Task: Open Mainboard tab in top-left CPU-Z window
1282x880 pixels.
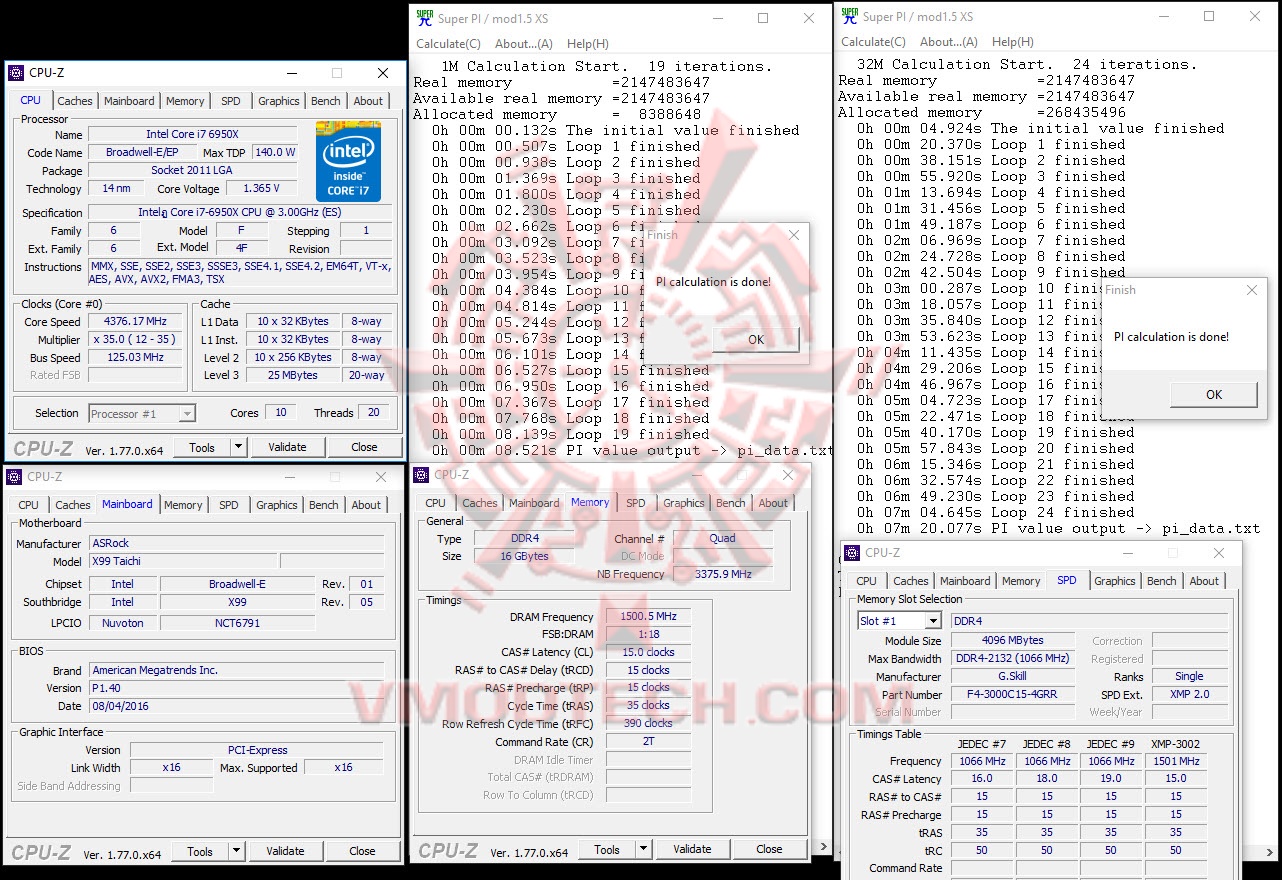Action: point(129,101)
